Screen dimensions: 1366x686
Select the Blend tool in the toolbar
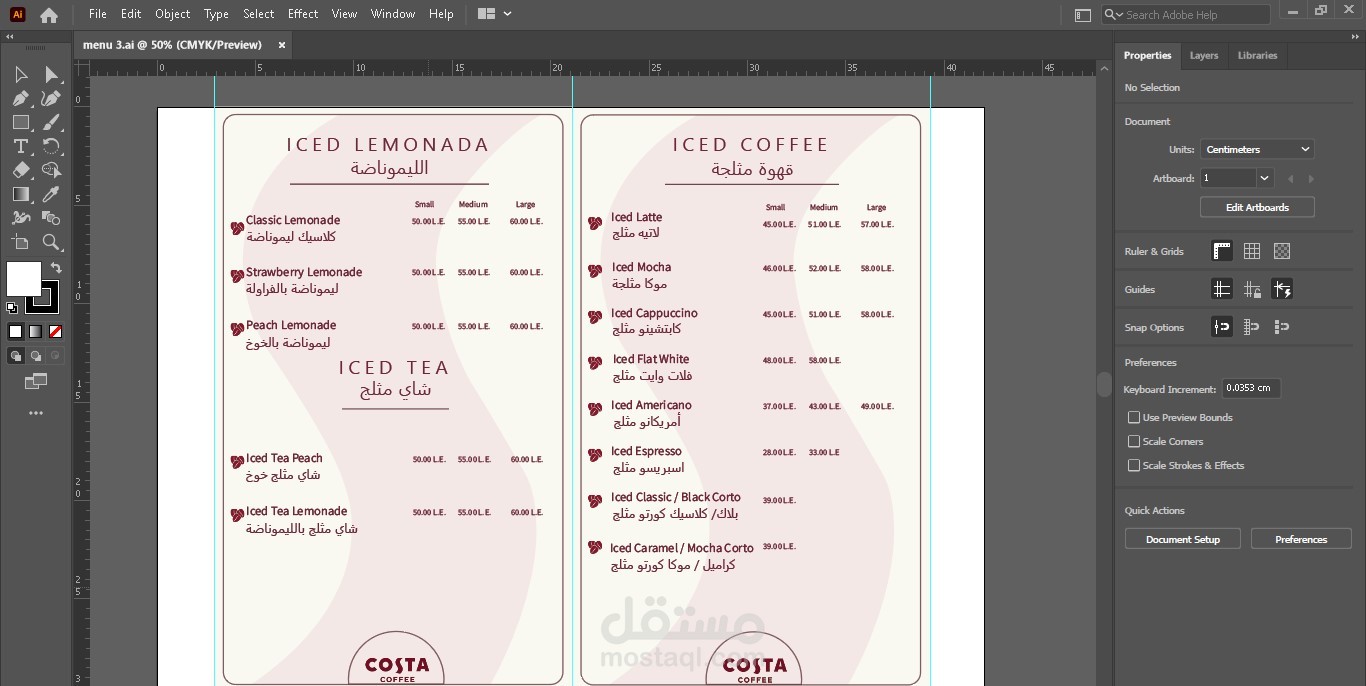click(x=52, y=218)
